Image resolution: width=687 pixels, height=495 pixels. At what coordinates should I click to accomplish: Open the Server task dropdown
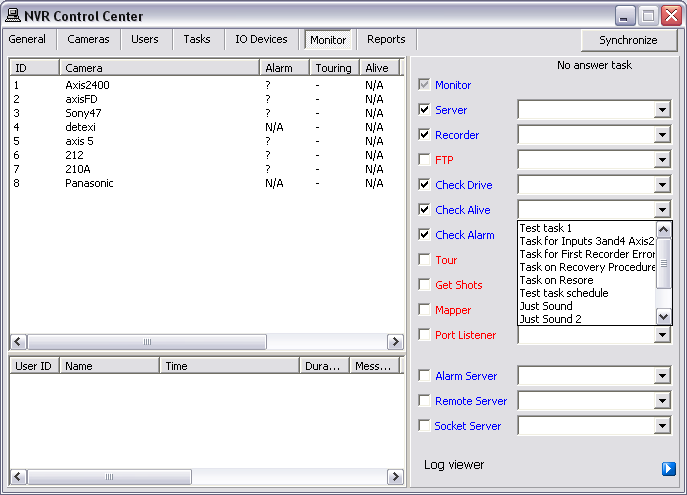coord(662,110)
